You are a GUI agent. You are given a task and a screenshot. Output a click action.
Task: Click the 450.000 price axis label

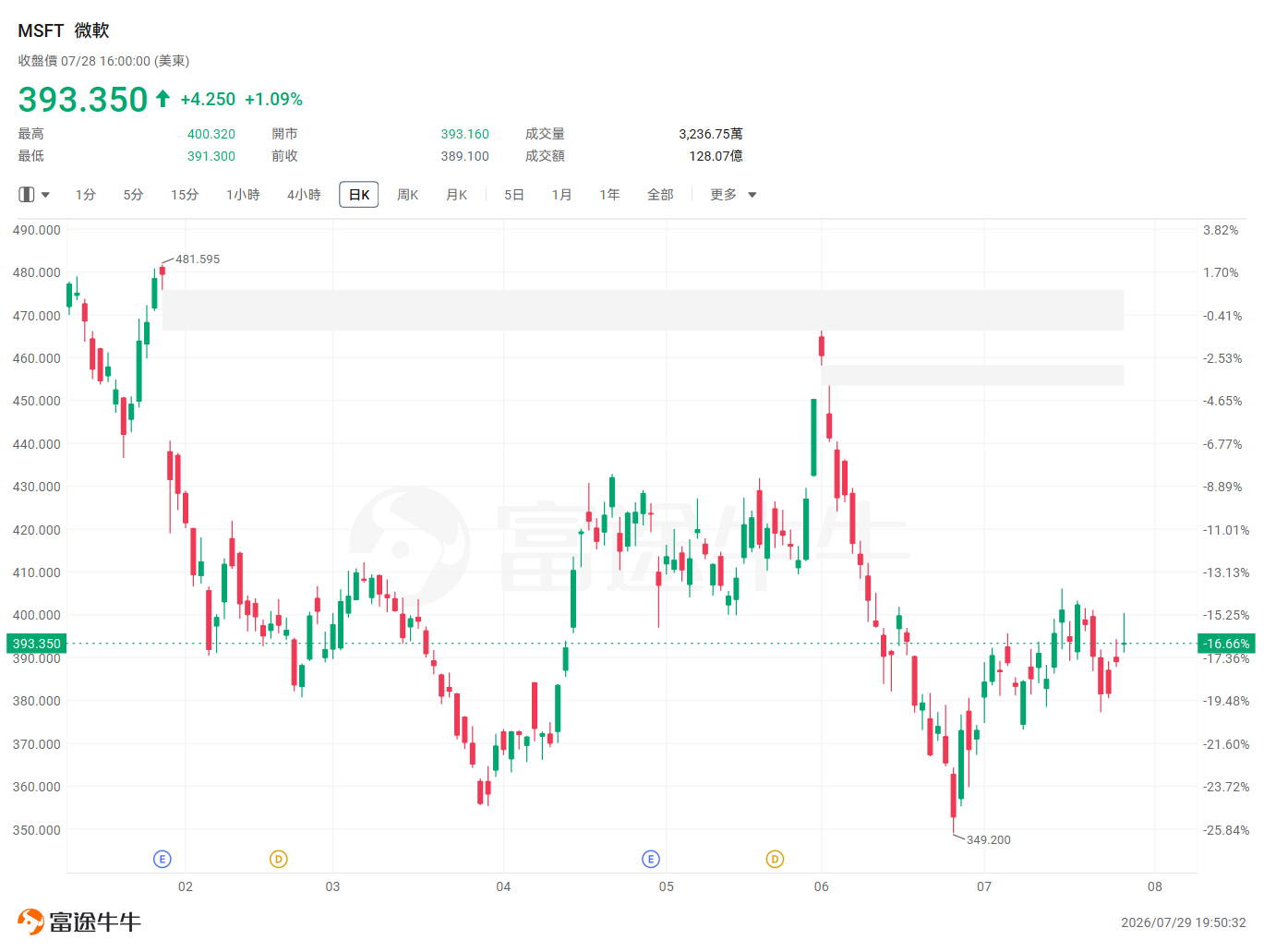click(x=37, y=401)
